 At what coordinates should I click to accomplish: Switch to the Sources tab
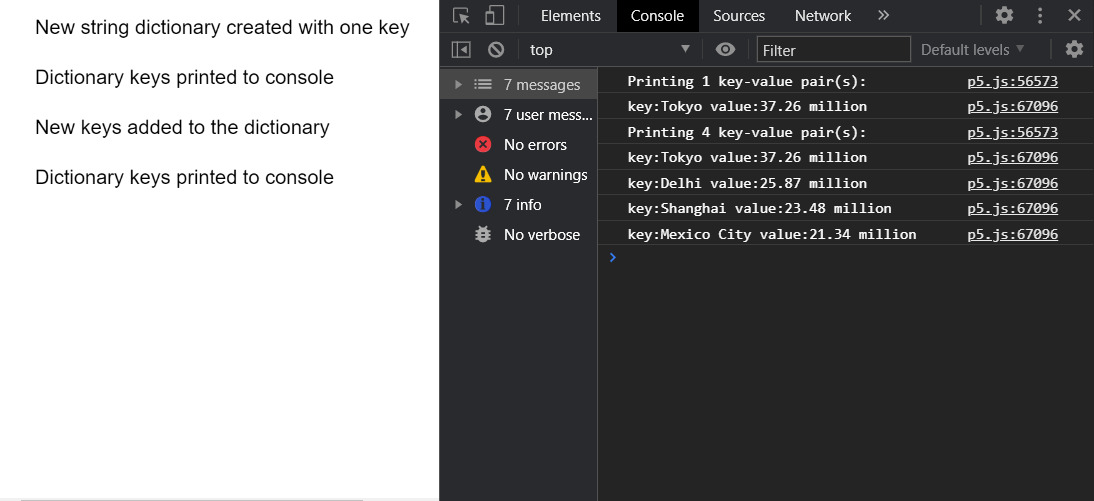[739, 15]
